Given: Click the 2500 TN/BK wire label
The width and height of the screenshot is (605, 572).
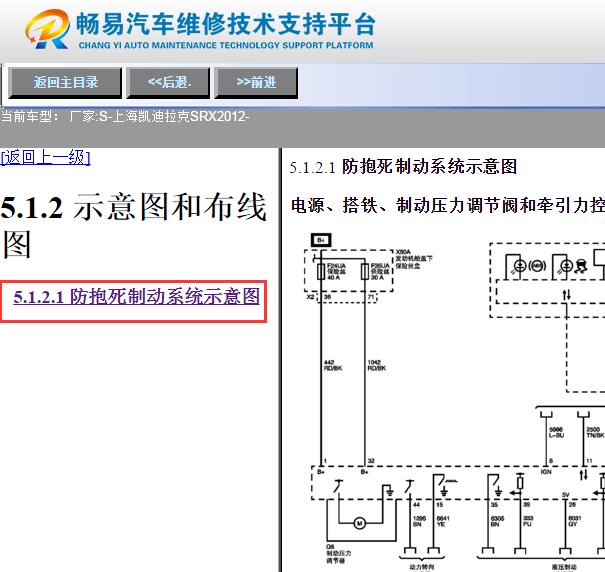Looking at the screenshot, I should pyautogui.click(x=595, y=432).
